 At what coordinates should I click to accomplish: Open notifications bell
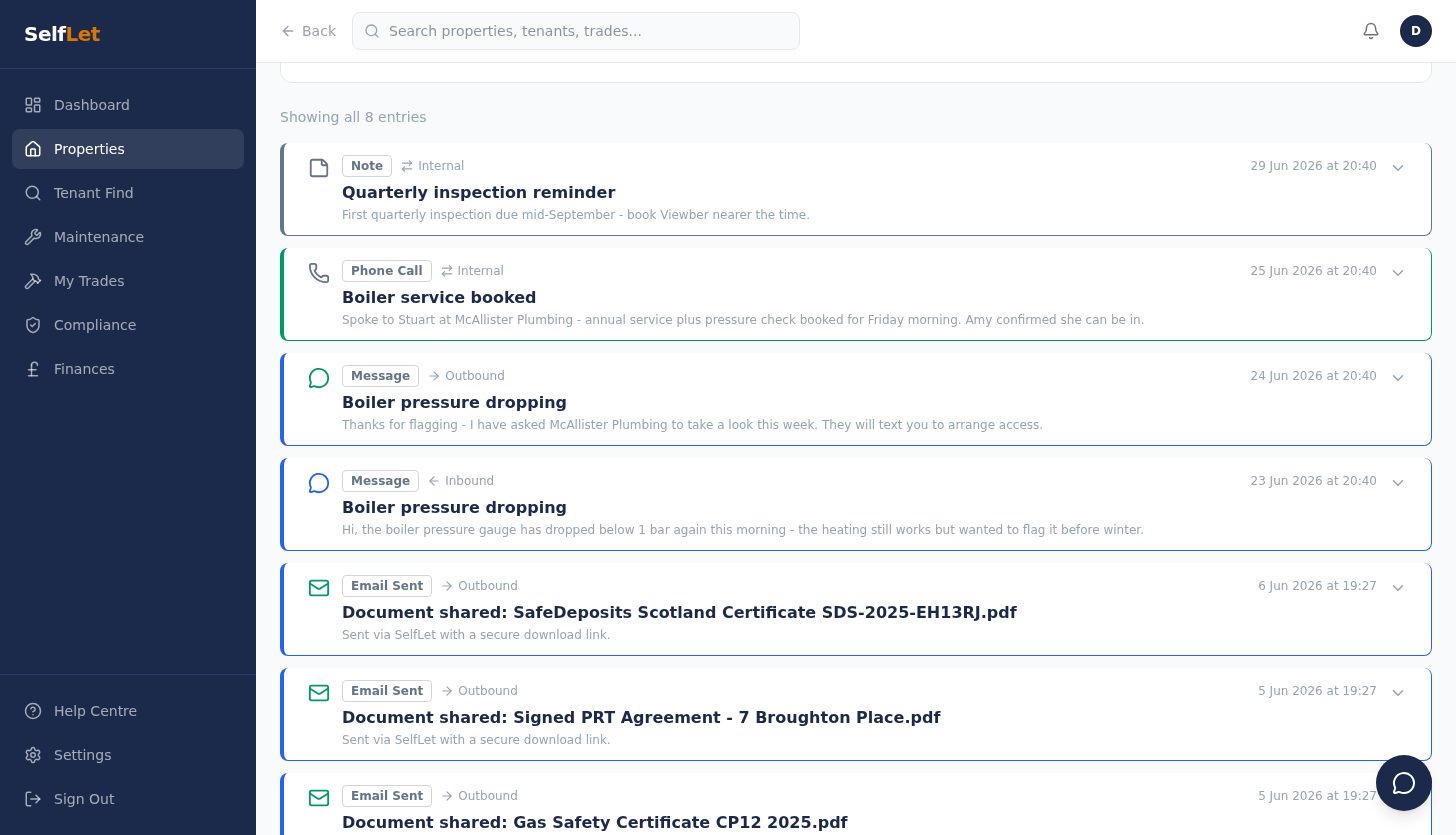click(1371, 31)
